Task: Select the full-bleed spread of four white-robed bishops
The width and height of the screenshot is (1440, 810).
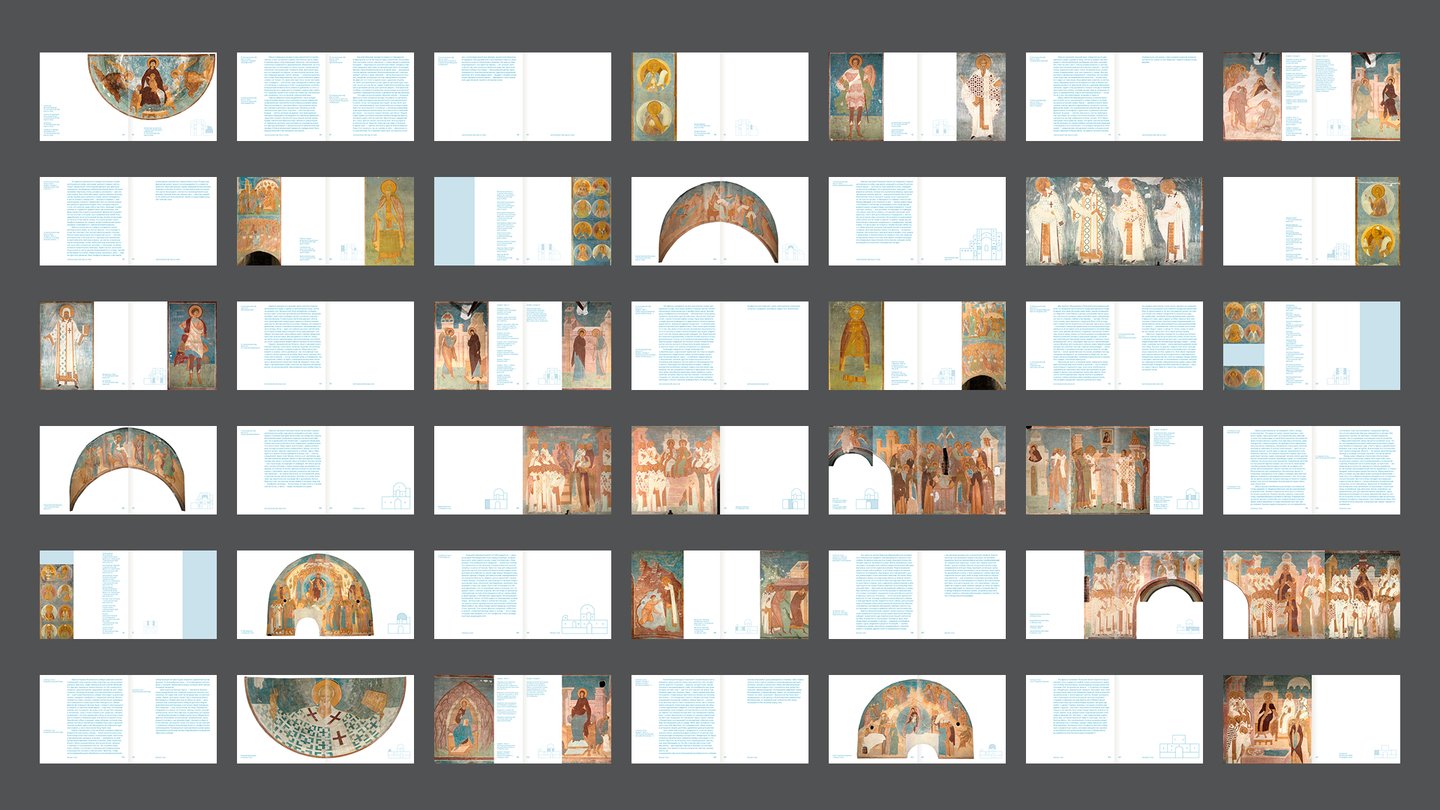Action: 1115,221
